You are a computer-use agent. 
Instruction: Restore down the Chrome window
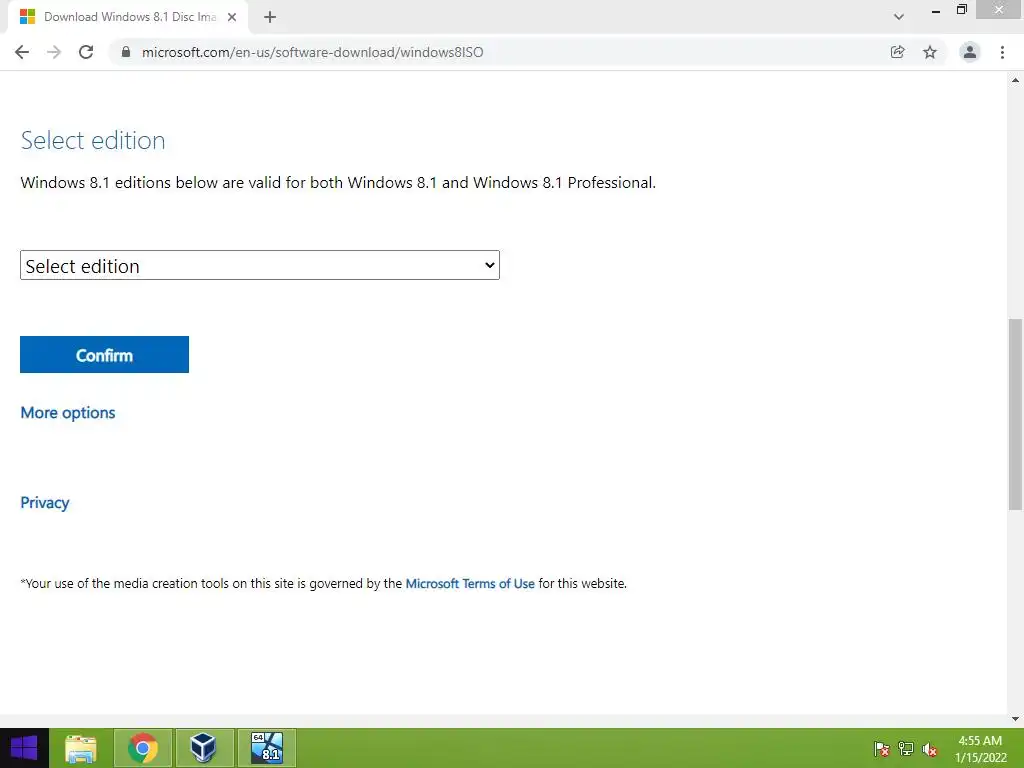coord(961,9)
